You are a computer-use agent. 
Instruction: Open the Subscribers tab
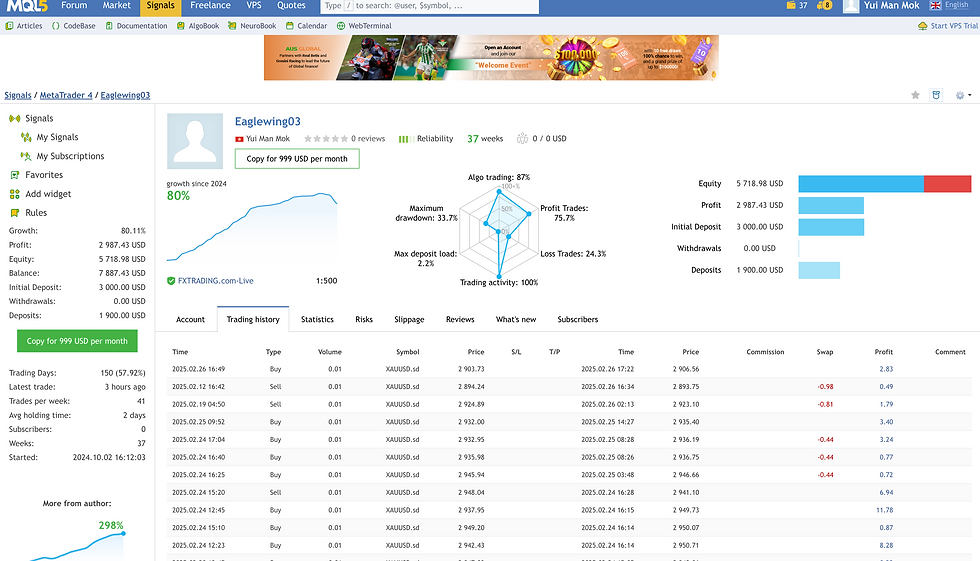[578, 319]
